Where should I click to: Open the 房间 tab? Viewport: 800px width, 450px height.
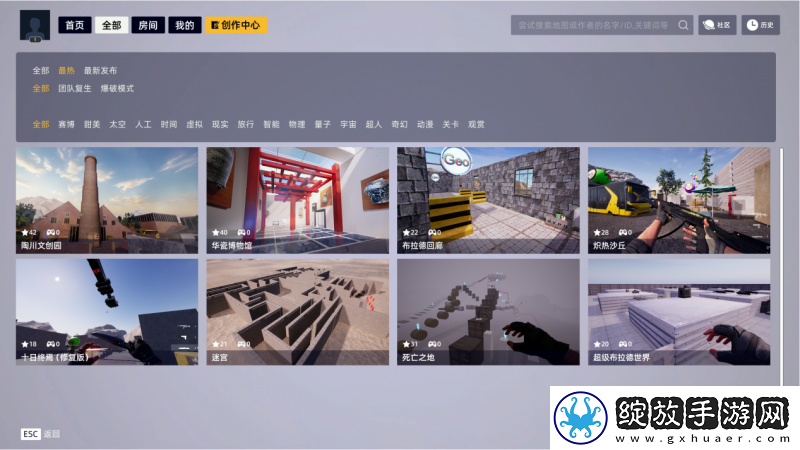tap(148, 25)
